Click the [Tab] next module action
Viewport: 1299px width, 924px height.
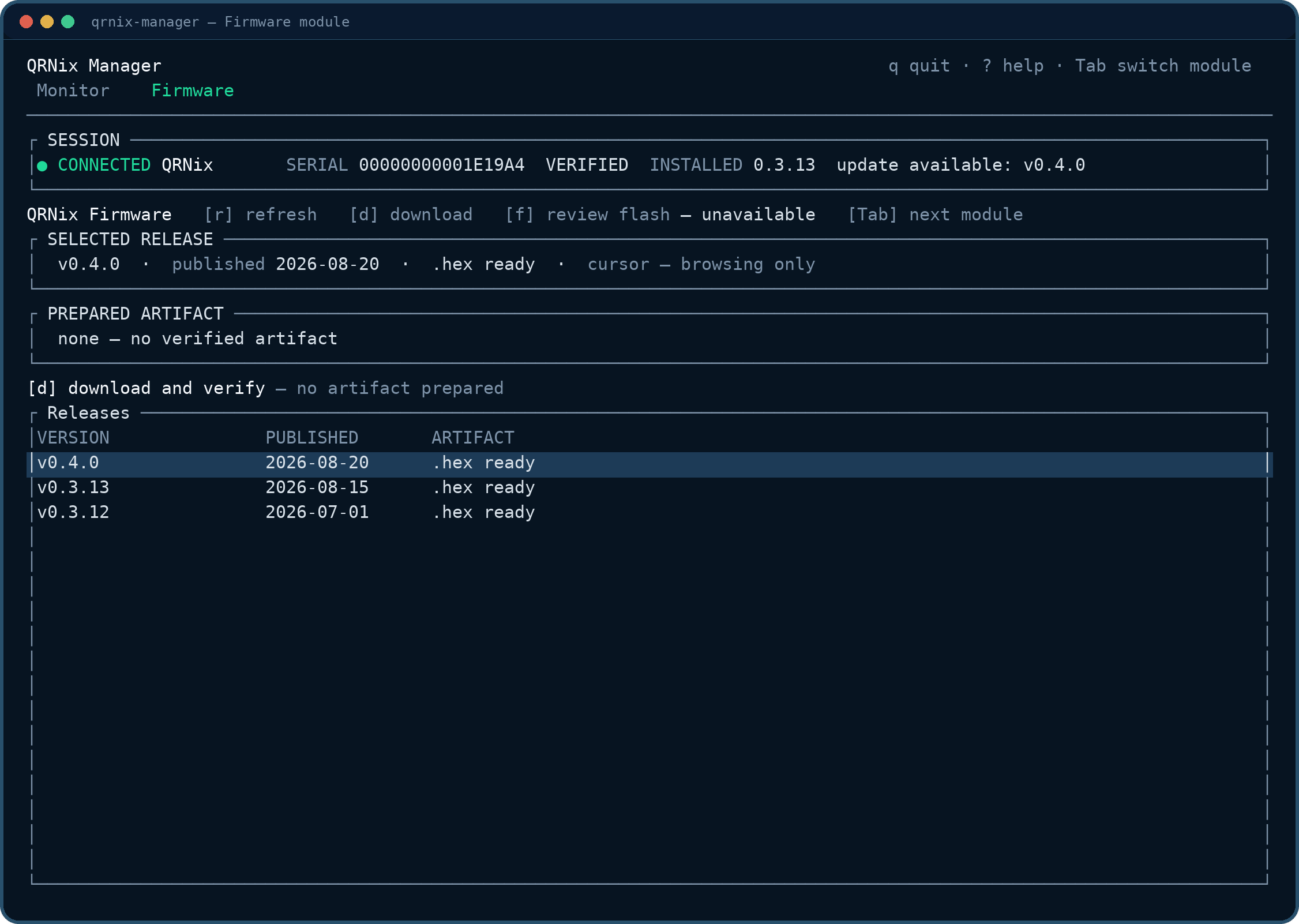pos(936,215)
